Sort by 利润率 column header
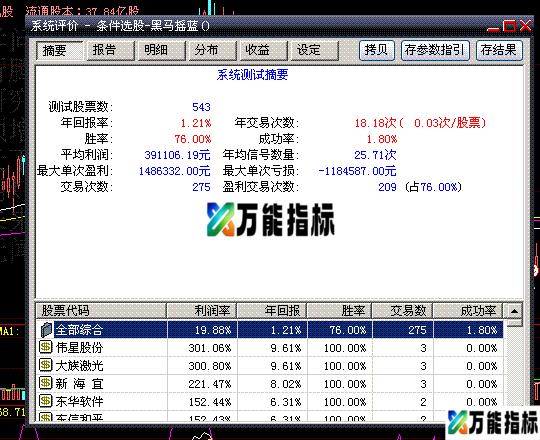Screen dimensions: 540x440 tap(202, 311)
